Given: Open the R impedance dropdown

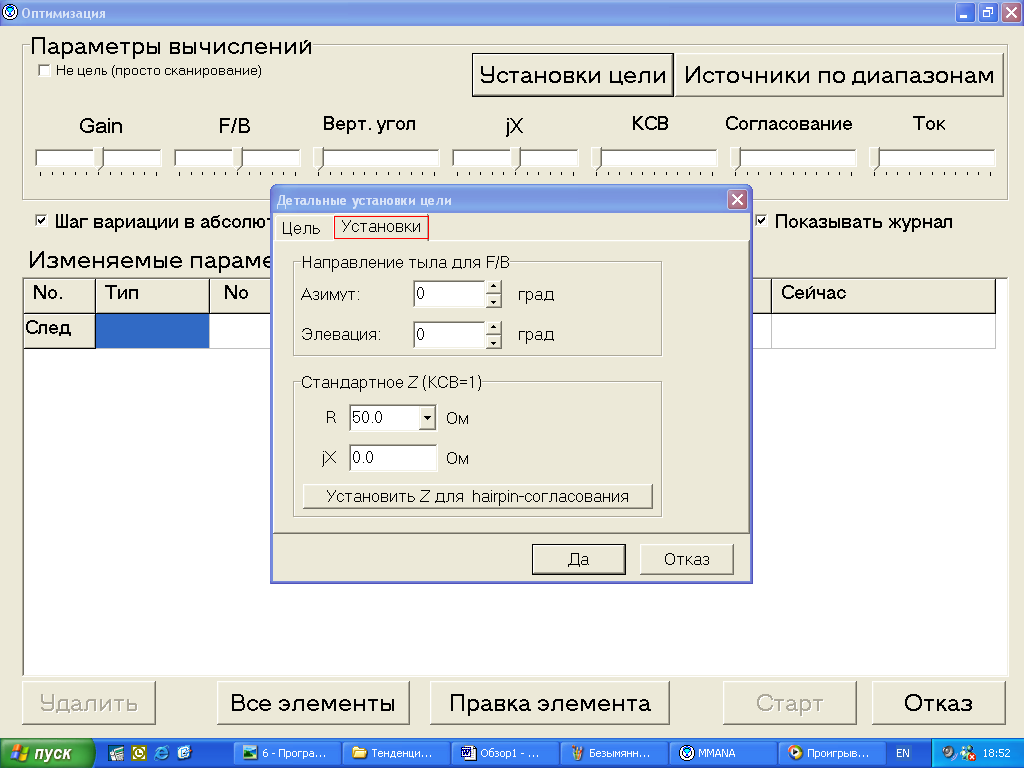Looking at the screenshot, I should [x=427, y=418].
